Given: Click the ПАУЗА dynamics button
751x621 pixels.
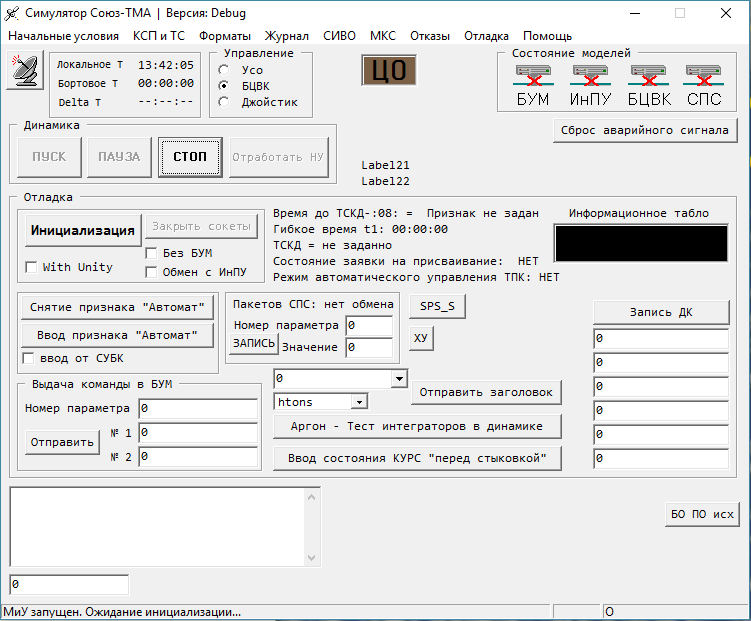Looking at the screenshot, I should (119, 157).
